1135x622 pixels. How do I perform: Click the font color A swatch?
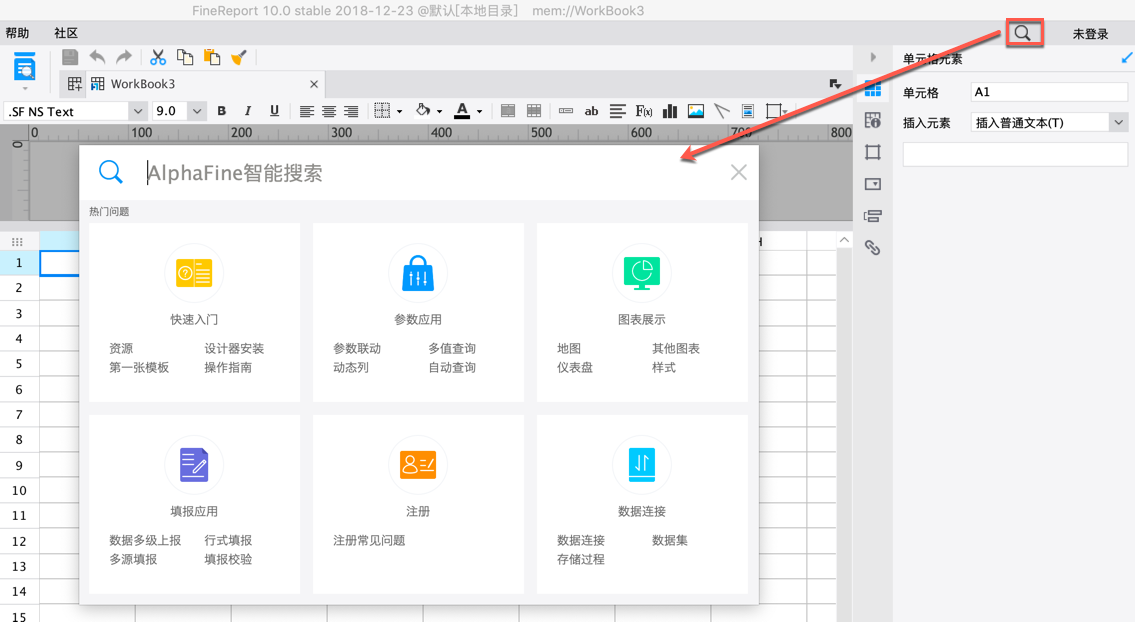point(462,111)
